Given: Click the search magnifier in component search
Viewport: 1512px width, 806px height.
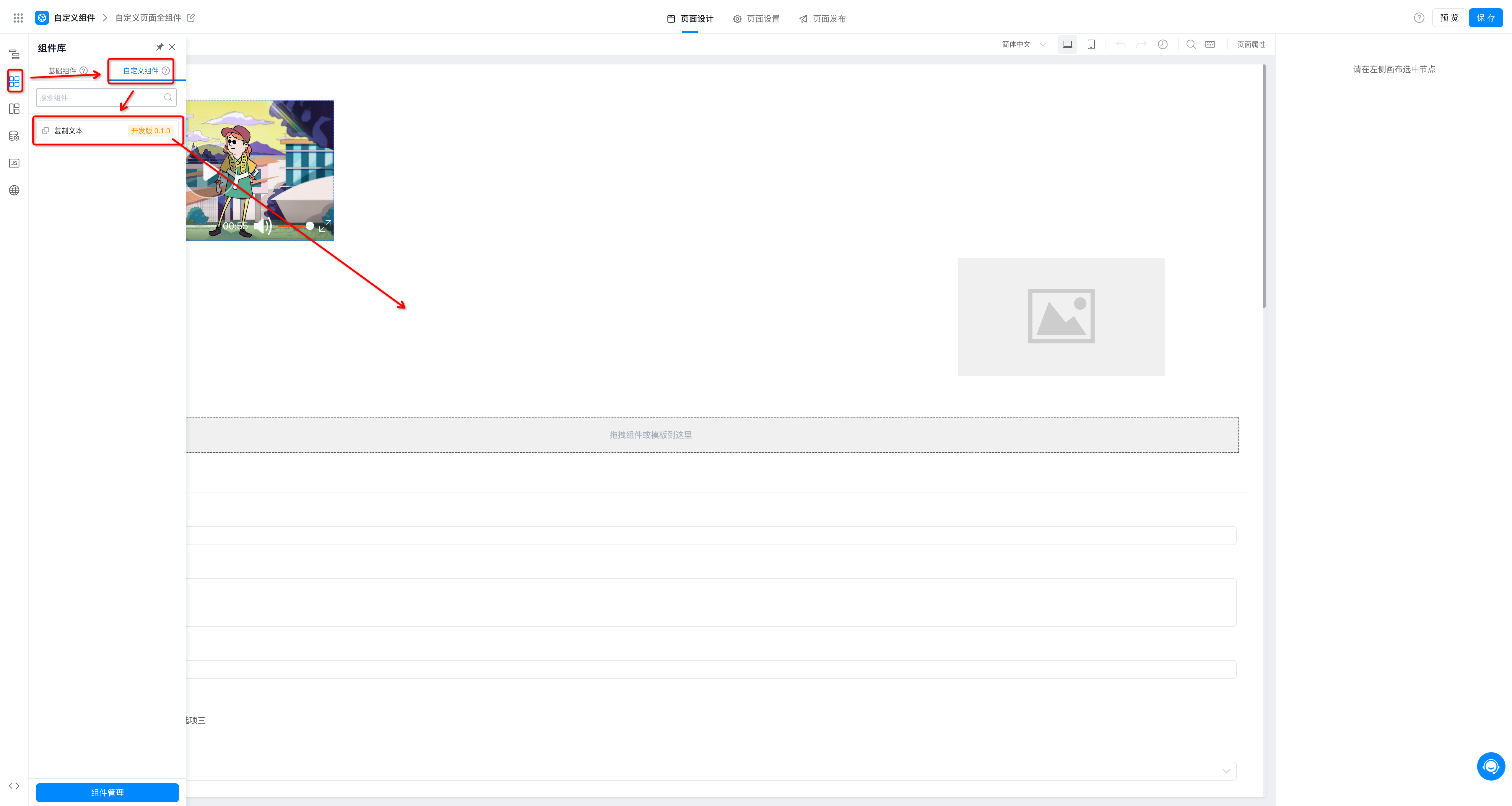Looking at the screenshot, I should (168, 97).
